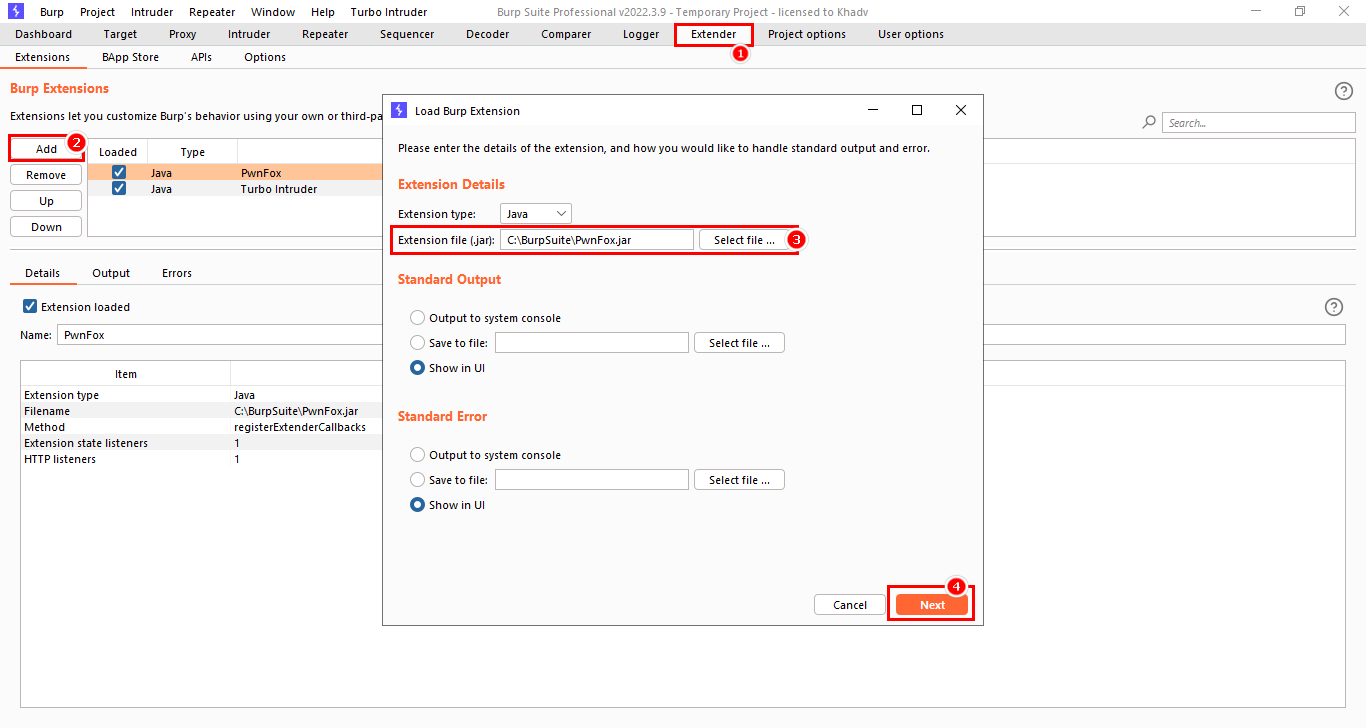Image resolution: width=1366 pixels, height=728 pixels.
Task: Click the Standard Error save file field
Action: point(592,480)
